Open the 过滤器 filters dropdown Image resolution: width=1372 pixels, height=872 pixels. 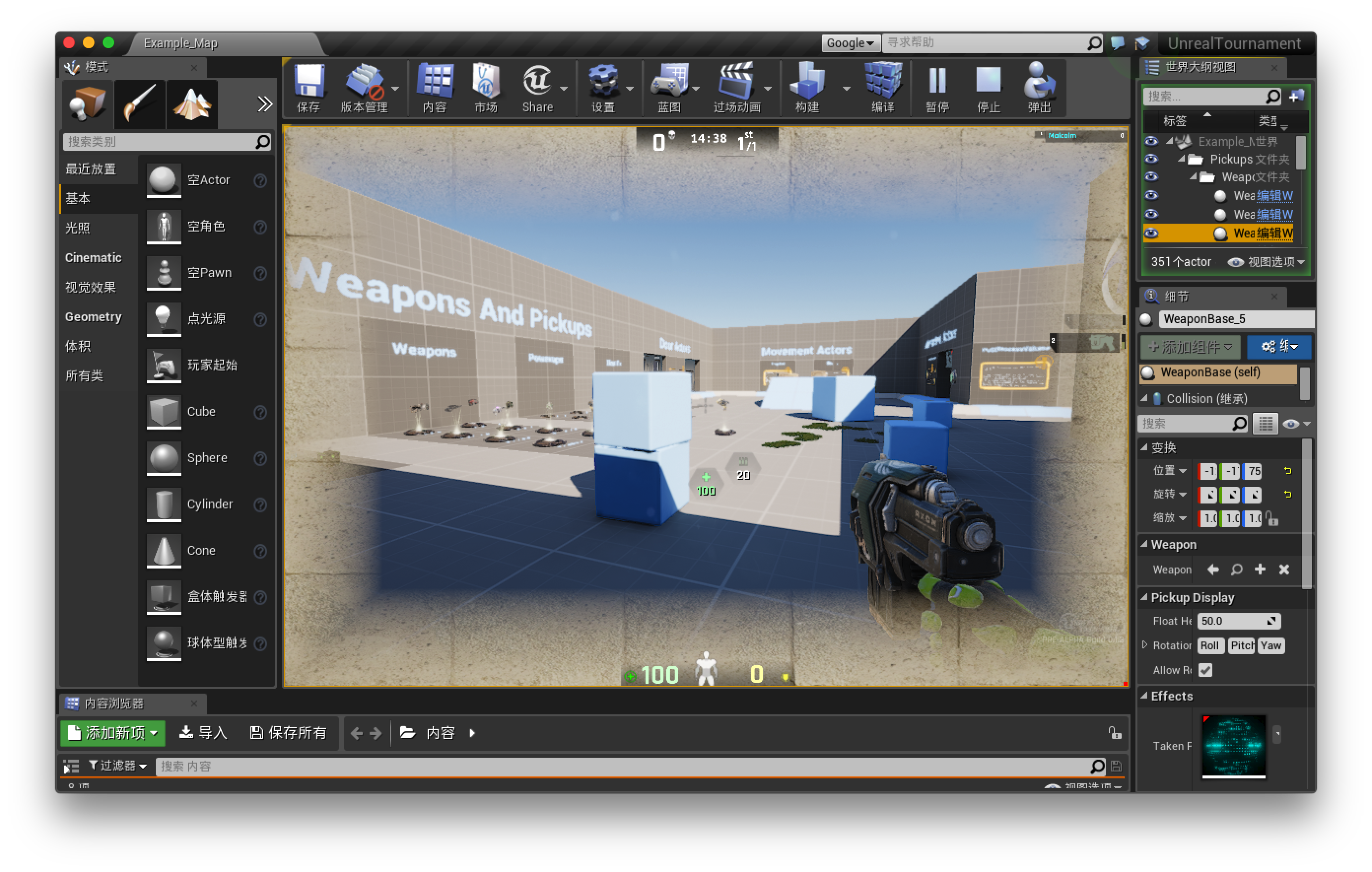click(x=118, y=766)
